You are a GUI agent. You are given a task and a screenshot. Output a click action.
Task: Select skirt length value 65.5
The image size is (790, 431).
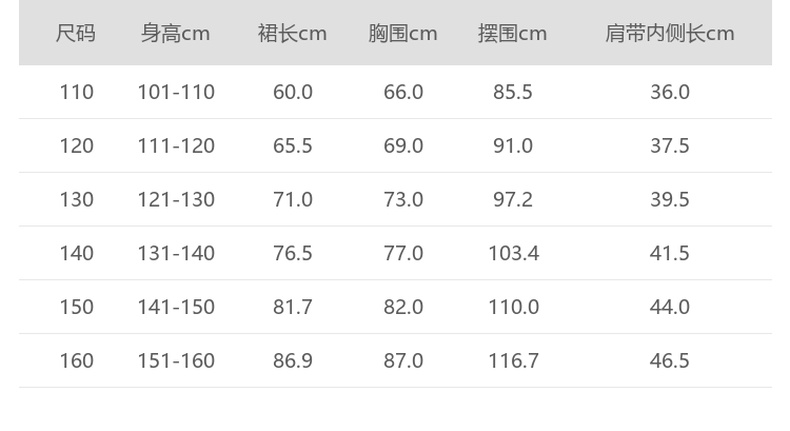coord(292,146)
